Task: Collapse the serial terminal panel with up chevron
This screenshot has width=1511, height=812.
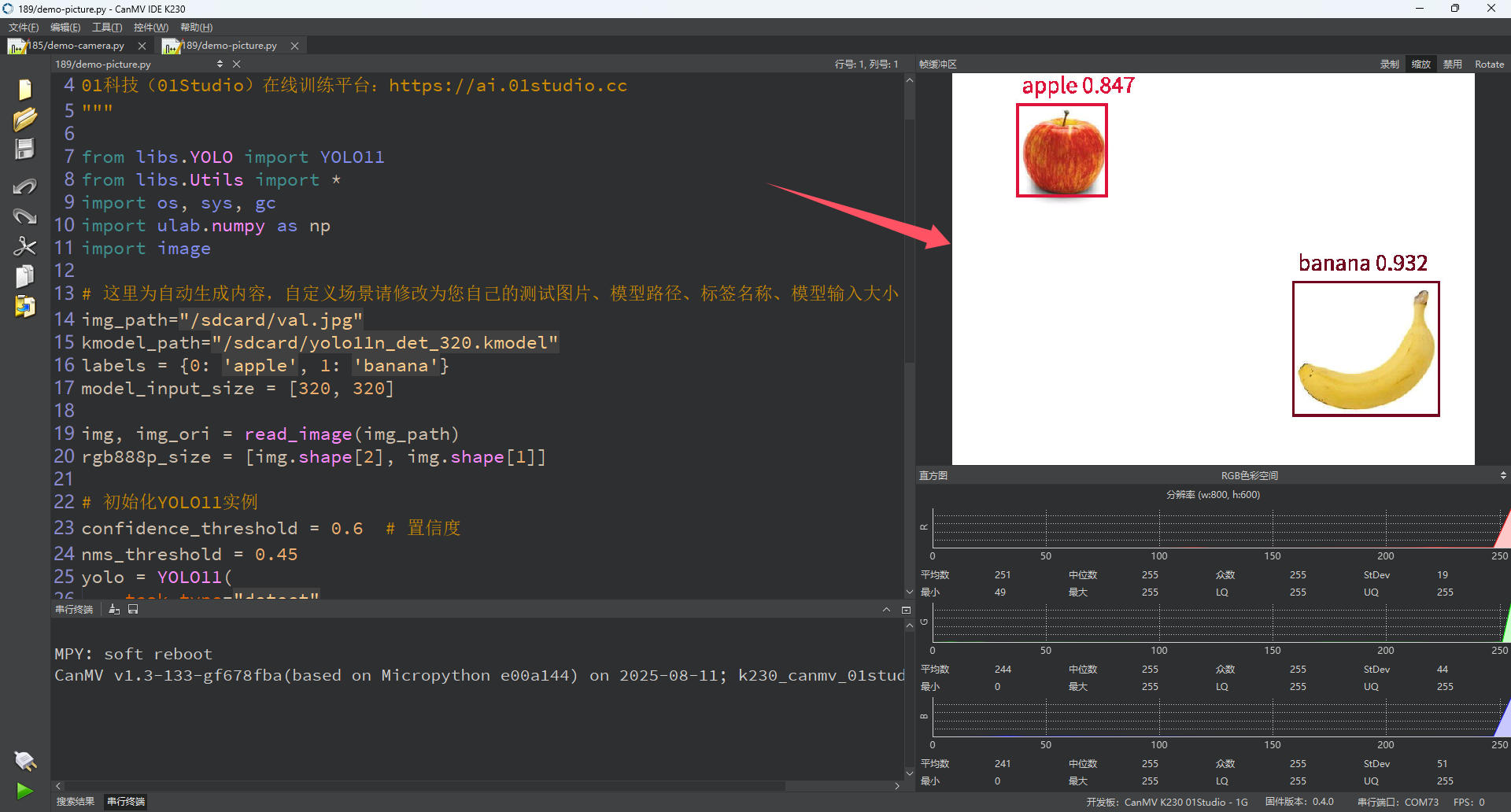Action: coord(886,610)
